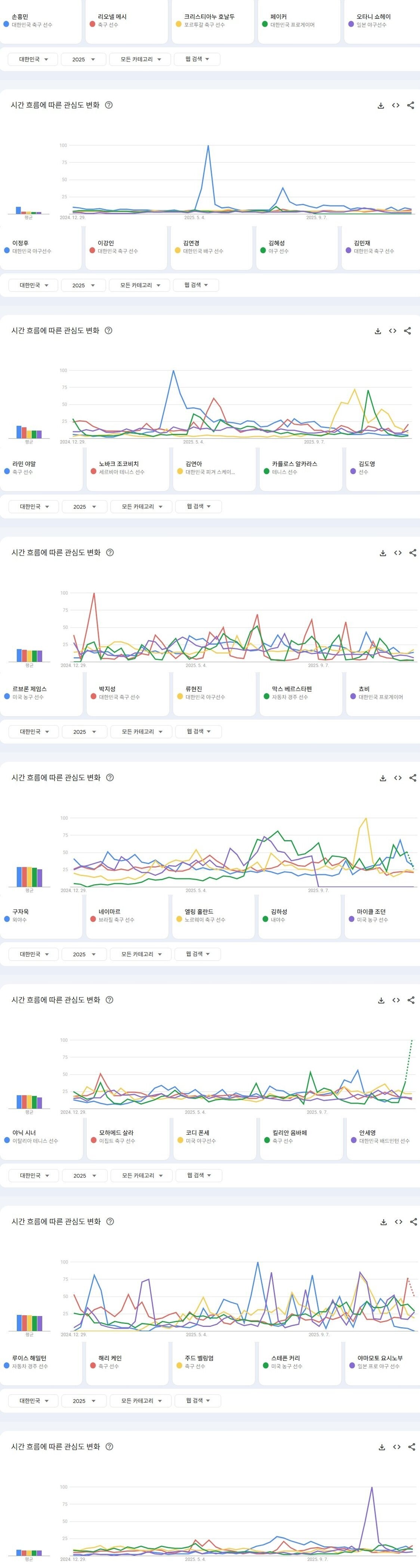Open the 모든 카테고리 dropdown under 라민 야말 cards
Viewport: 420px width, 1568px height.
click(x=141, y=507)
